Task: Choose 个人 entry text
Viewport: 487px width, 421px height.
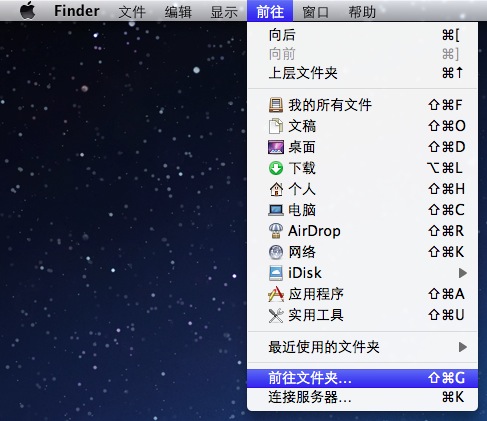Action: pos(302,189)
